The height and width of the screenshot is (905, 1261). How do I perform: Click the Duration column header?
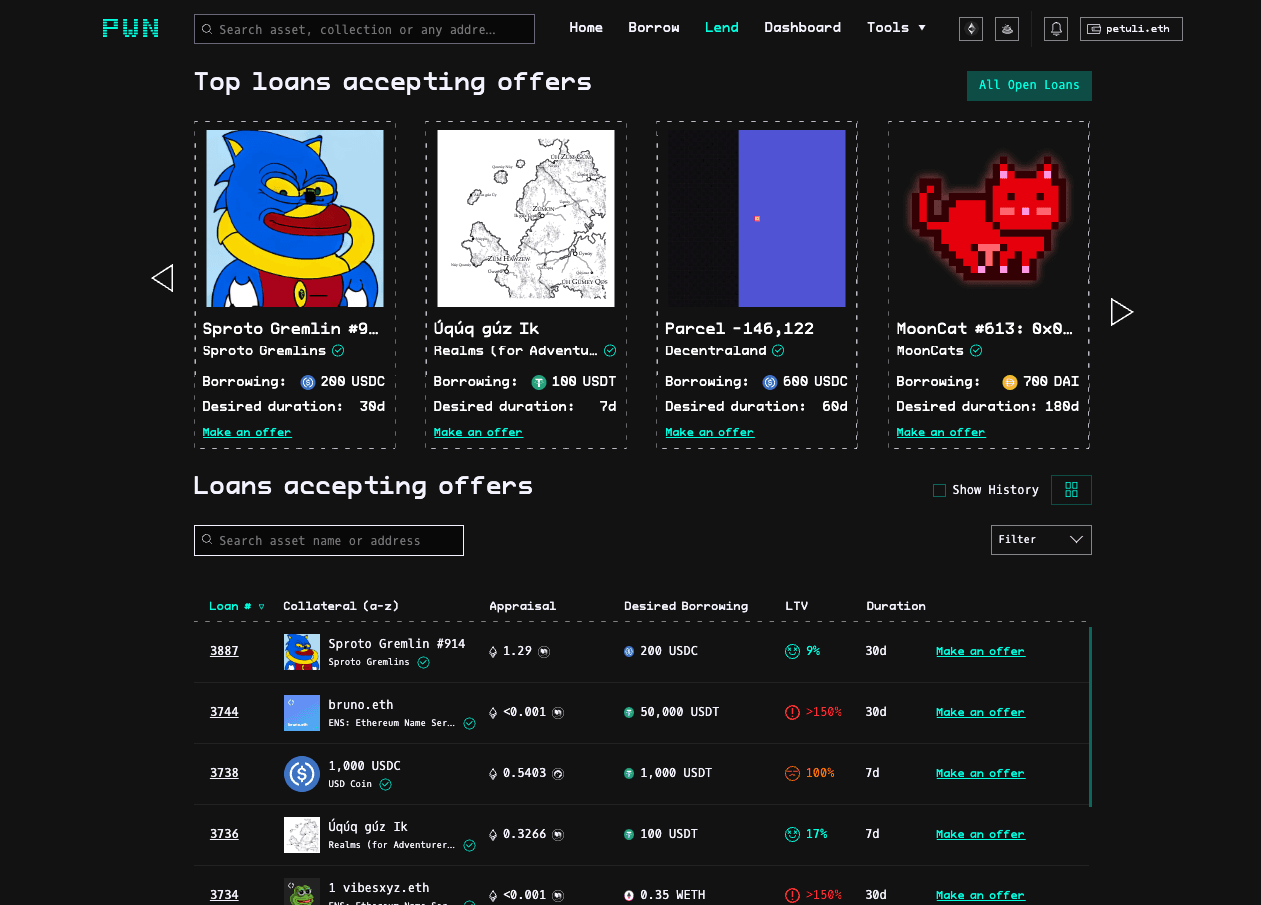(896, 606)
